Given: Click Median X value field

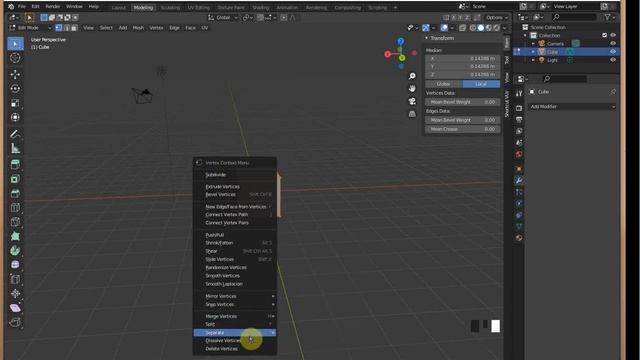Looking at the screenshot, I should point(462,58).
